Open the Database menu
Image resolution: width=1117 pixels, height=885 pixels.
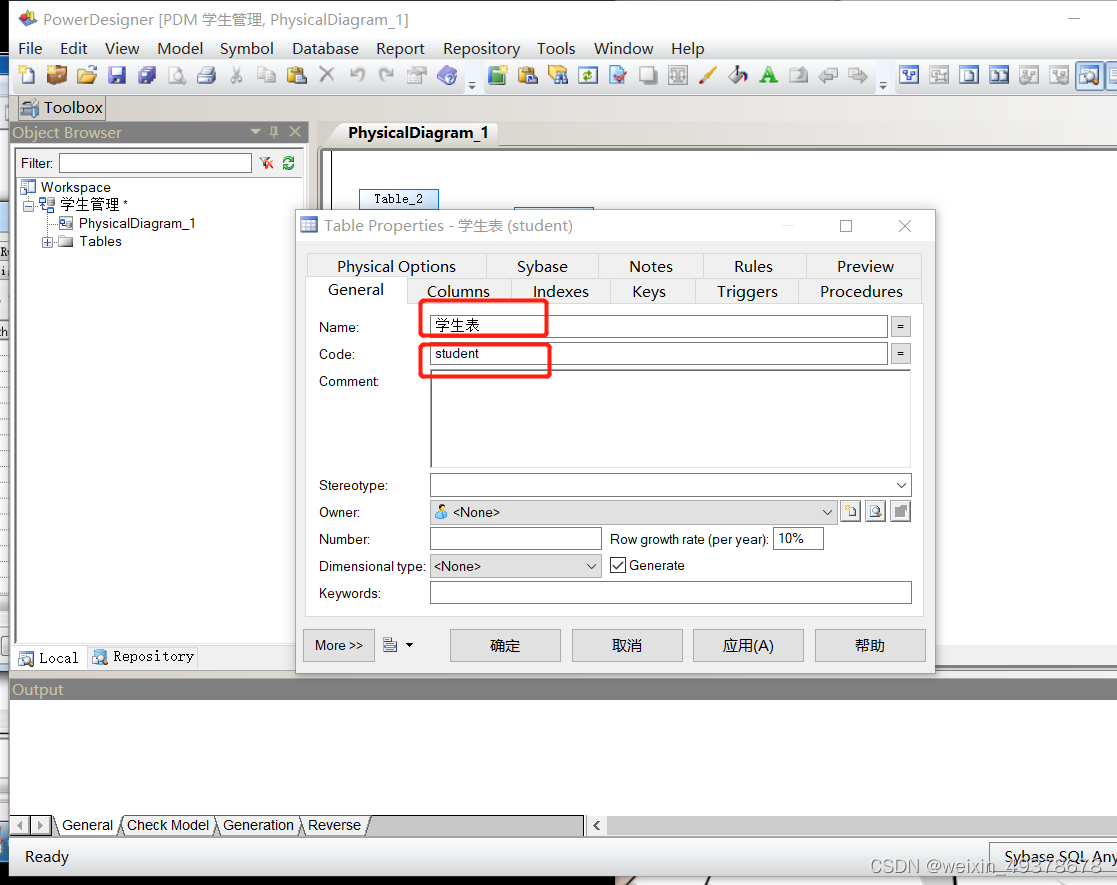(x=325, y=48)
